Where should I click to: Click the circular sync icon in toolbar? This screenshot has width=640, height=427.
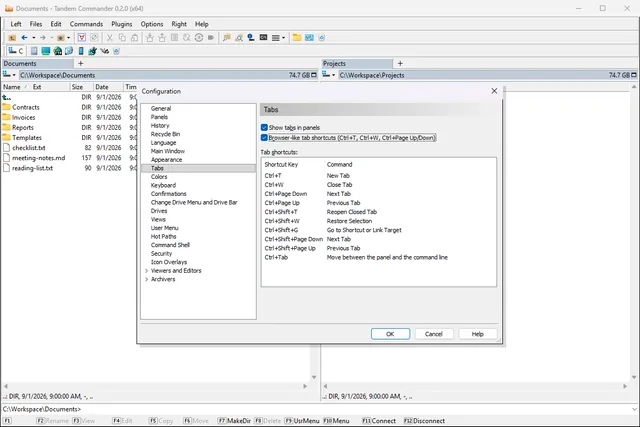point(199,38)
